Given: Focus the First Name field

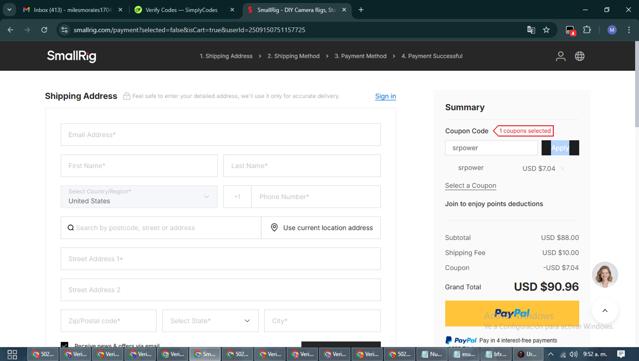Looking at the screenshot, I should coord(139,165).
